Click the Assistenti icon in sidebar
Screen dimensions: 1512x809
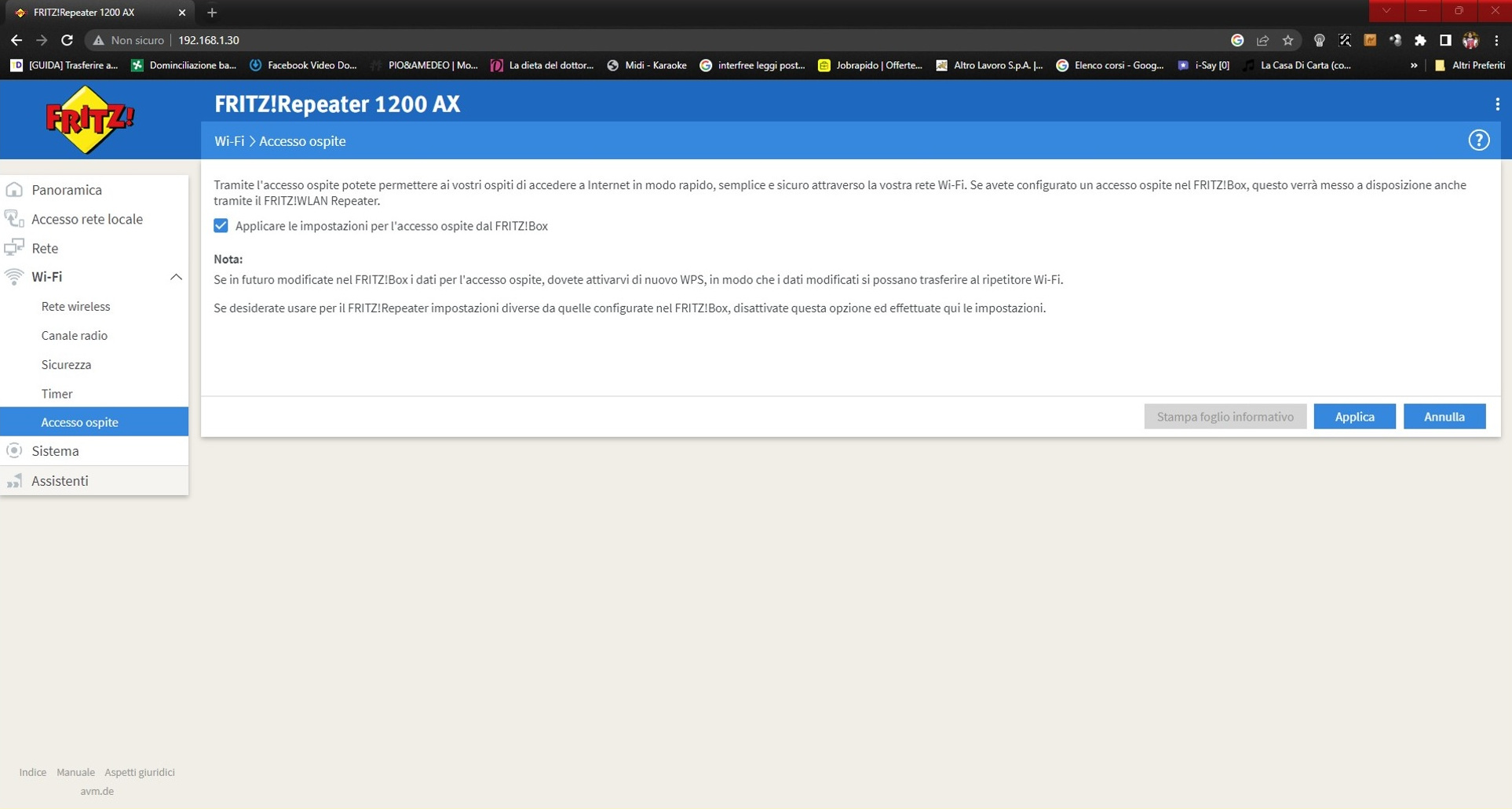14,481
